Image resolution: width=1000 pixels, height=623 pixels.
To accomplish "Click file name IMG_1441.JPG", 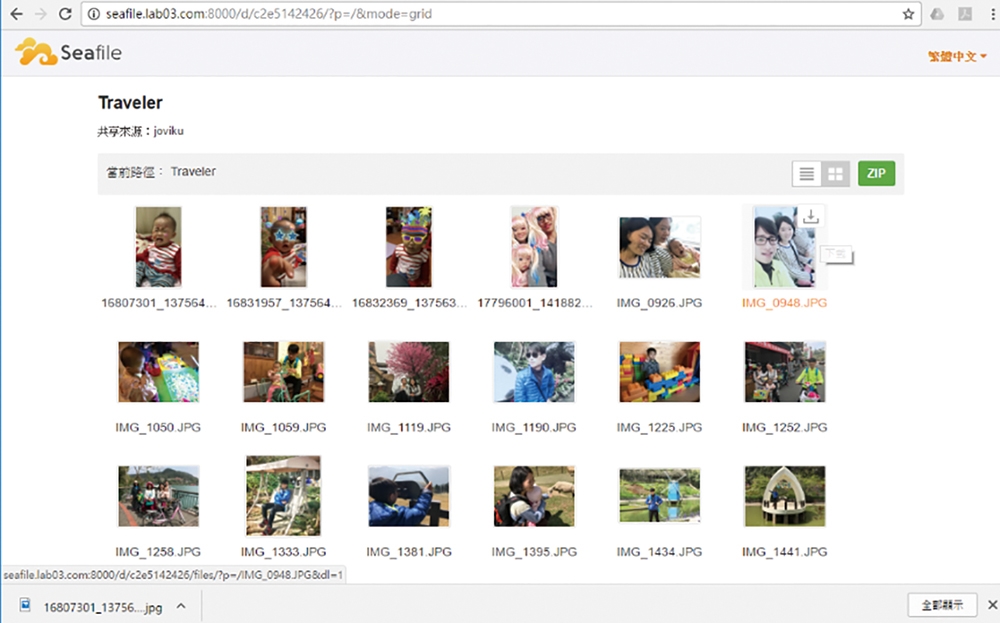I will point(785,552).
